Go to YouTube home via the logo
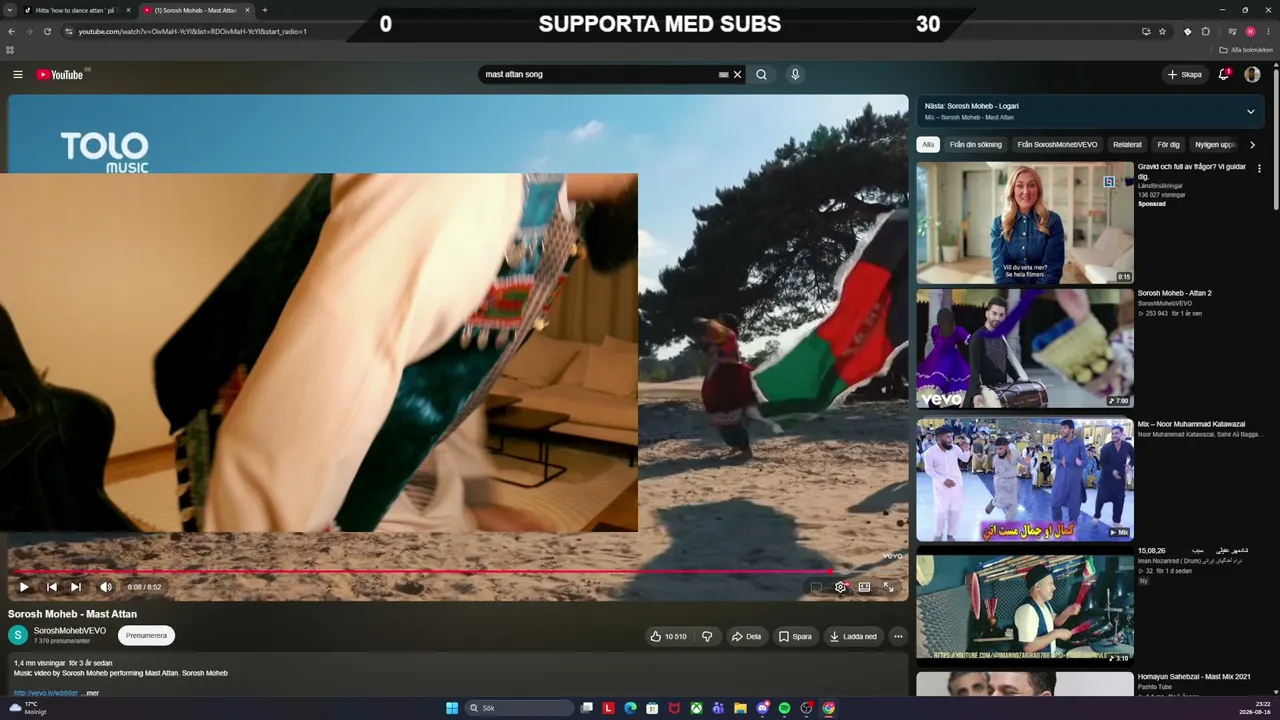Image resolution: width=1280 pixels, height=720 pixels. [x=60, y=74]
